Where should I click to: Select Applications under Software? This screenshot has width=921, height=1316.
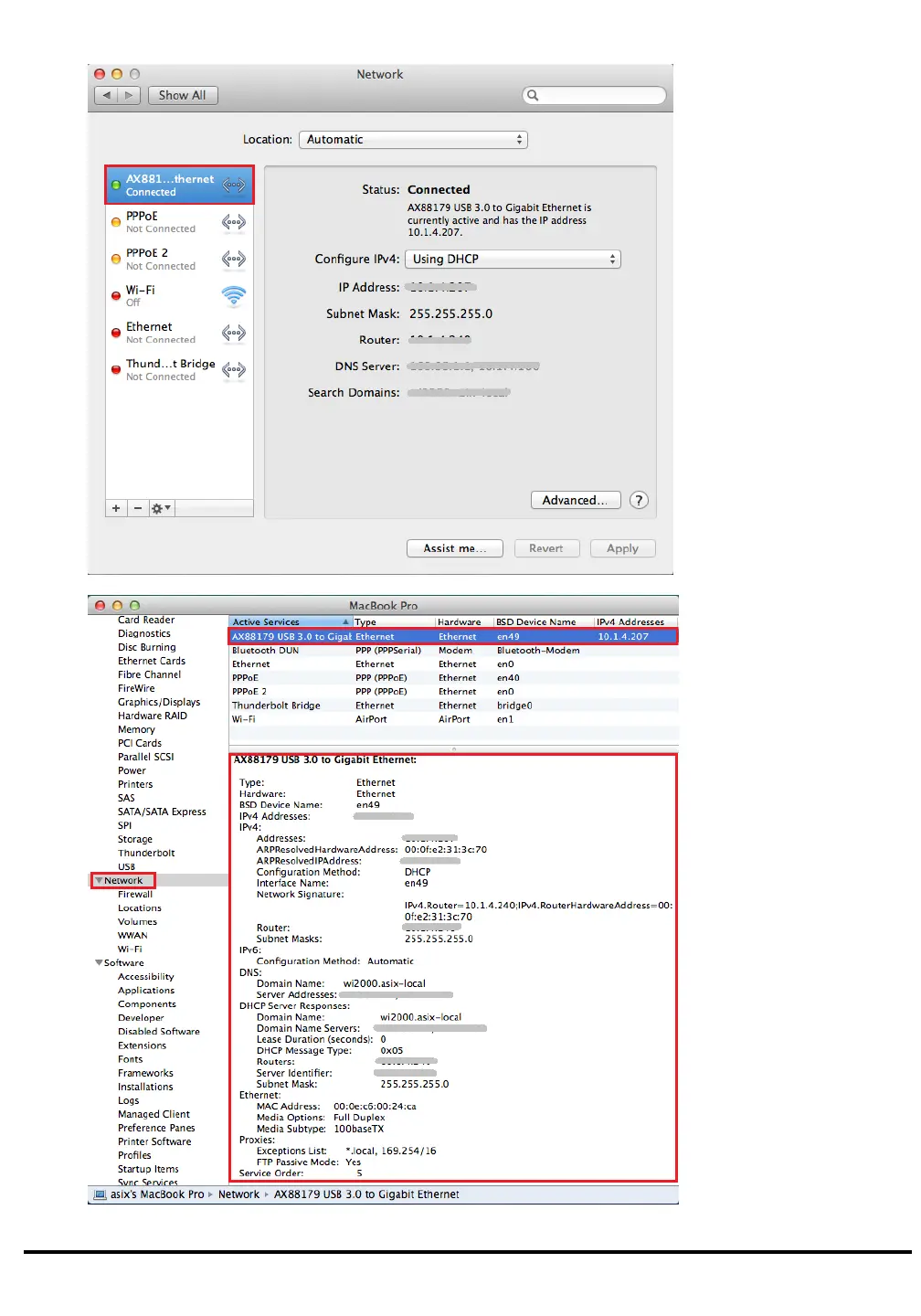click(146, 991)
